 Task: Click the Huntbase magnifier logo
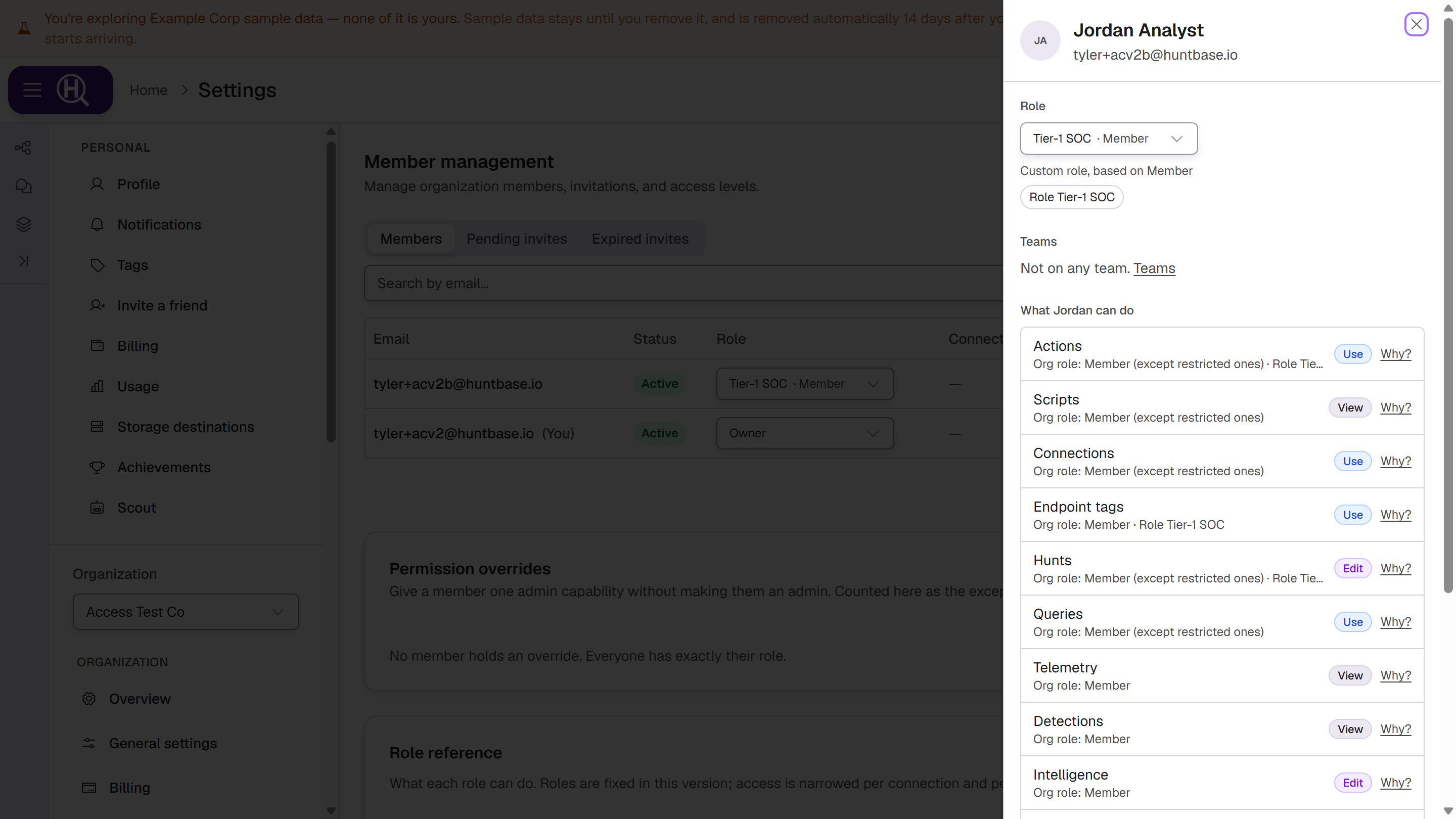(73, 90)
